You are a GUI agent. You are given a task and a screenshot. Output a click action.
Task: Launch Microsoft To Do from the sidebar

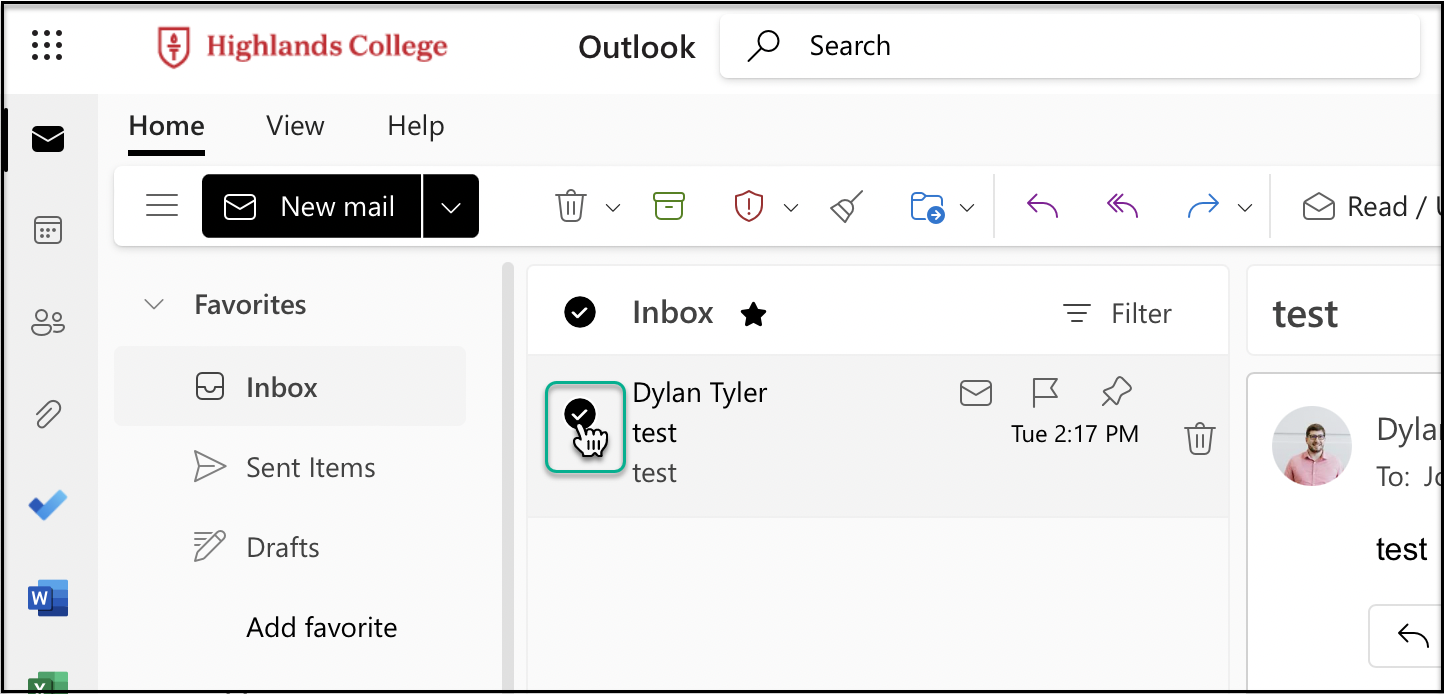47,506
